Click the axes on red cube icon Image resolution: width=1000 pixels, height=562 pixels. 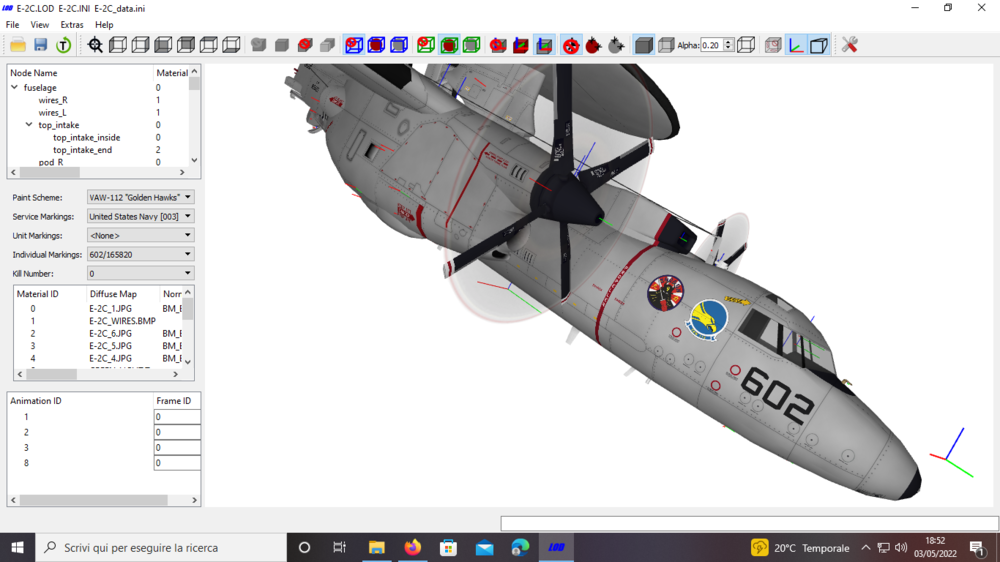(521, 45)
